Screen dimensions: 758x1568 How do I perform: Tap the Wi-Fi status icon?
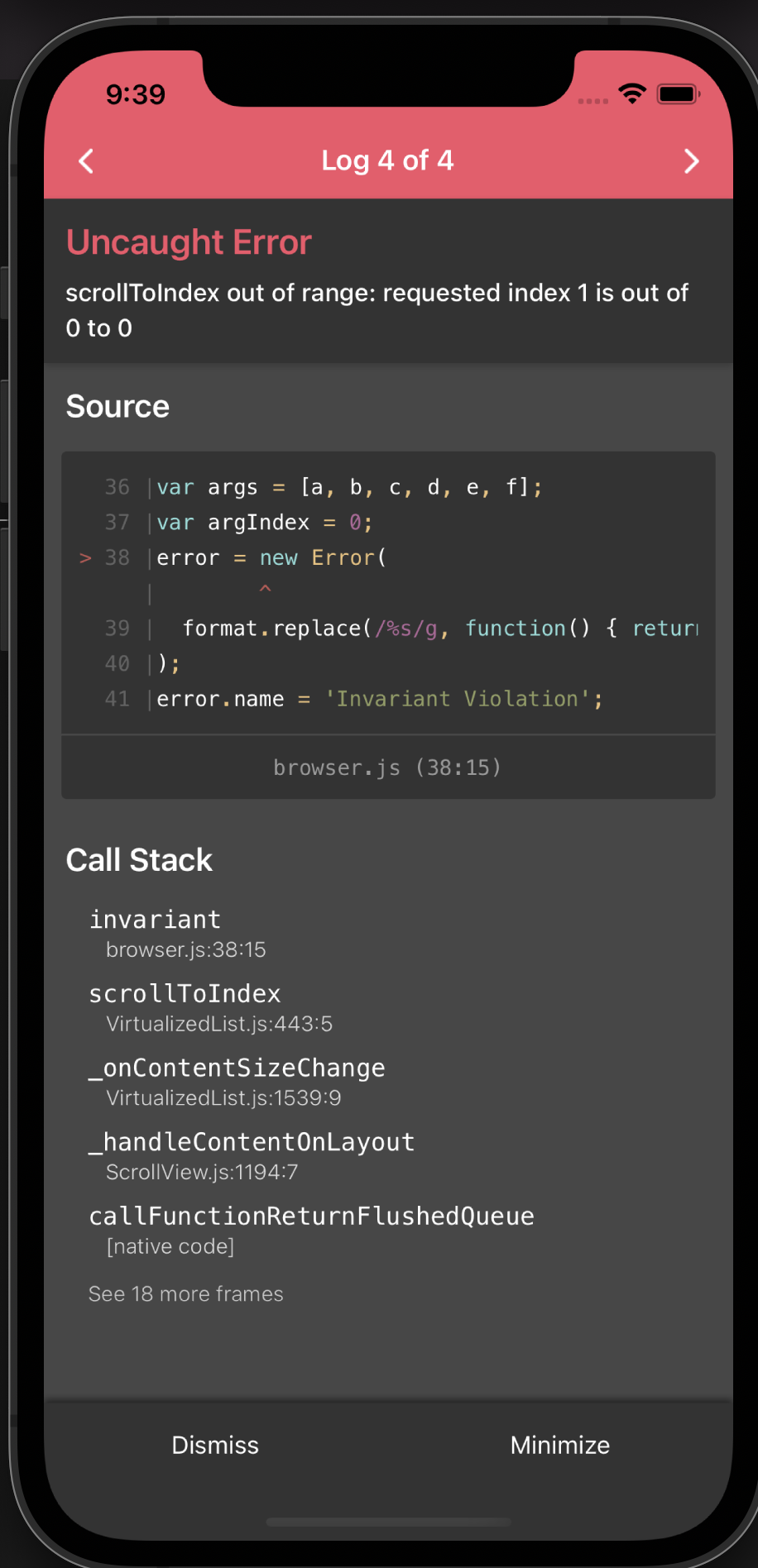[x=632, y=94]
